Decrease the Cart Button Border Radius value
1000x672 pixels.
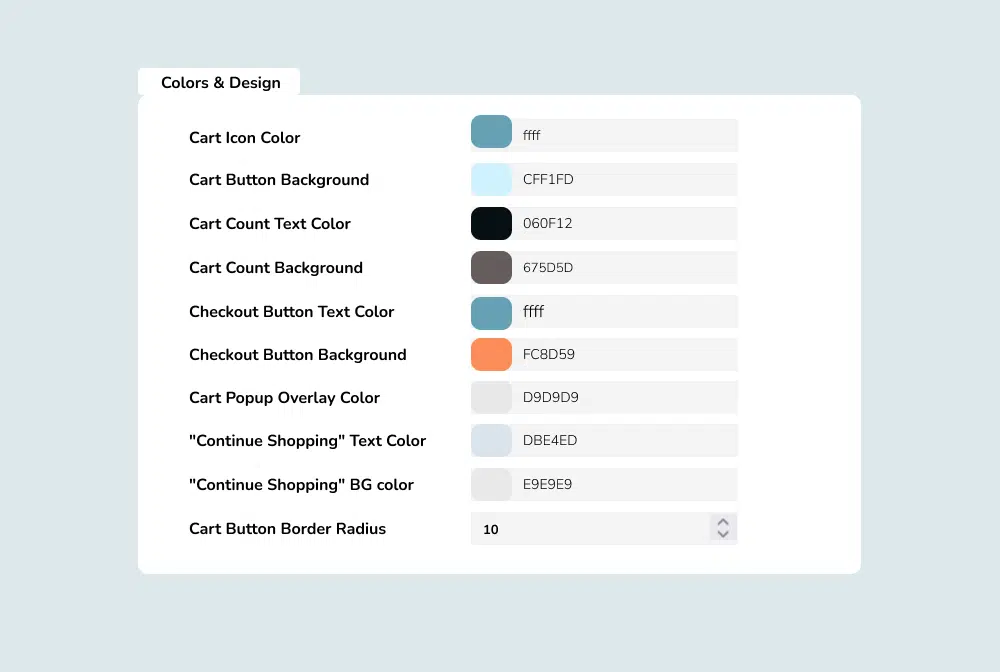(x=723, y=535)
